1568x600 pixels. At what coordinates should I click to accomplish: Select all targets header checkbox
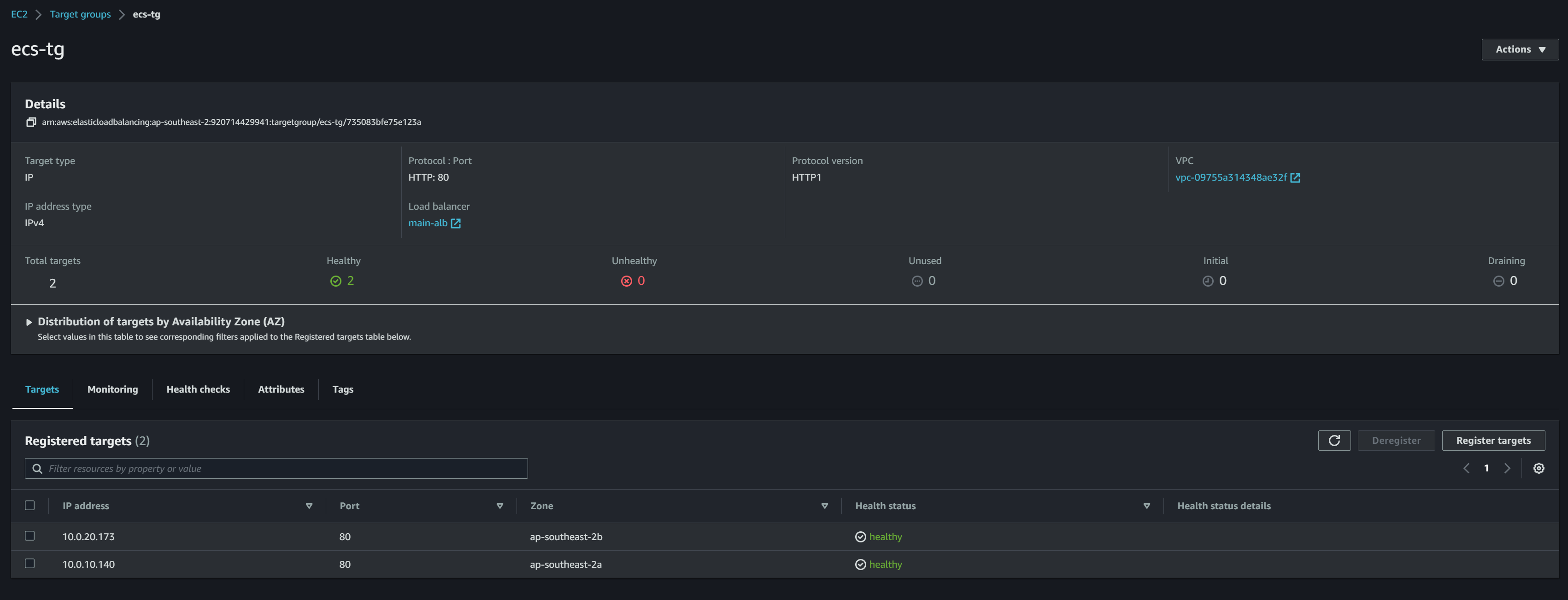point(30,505)
